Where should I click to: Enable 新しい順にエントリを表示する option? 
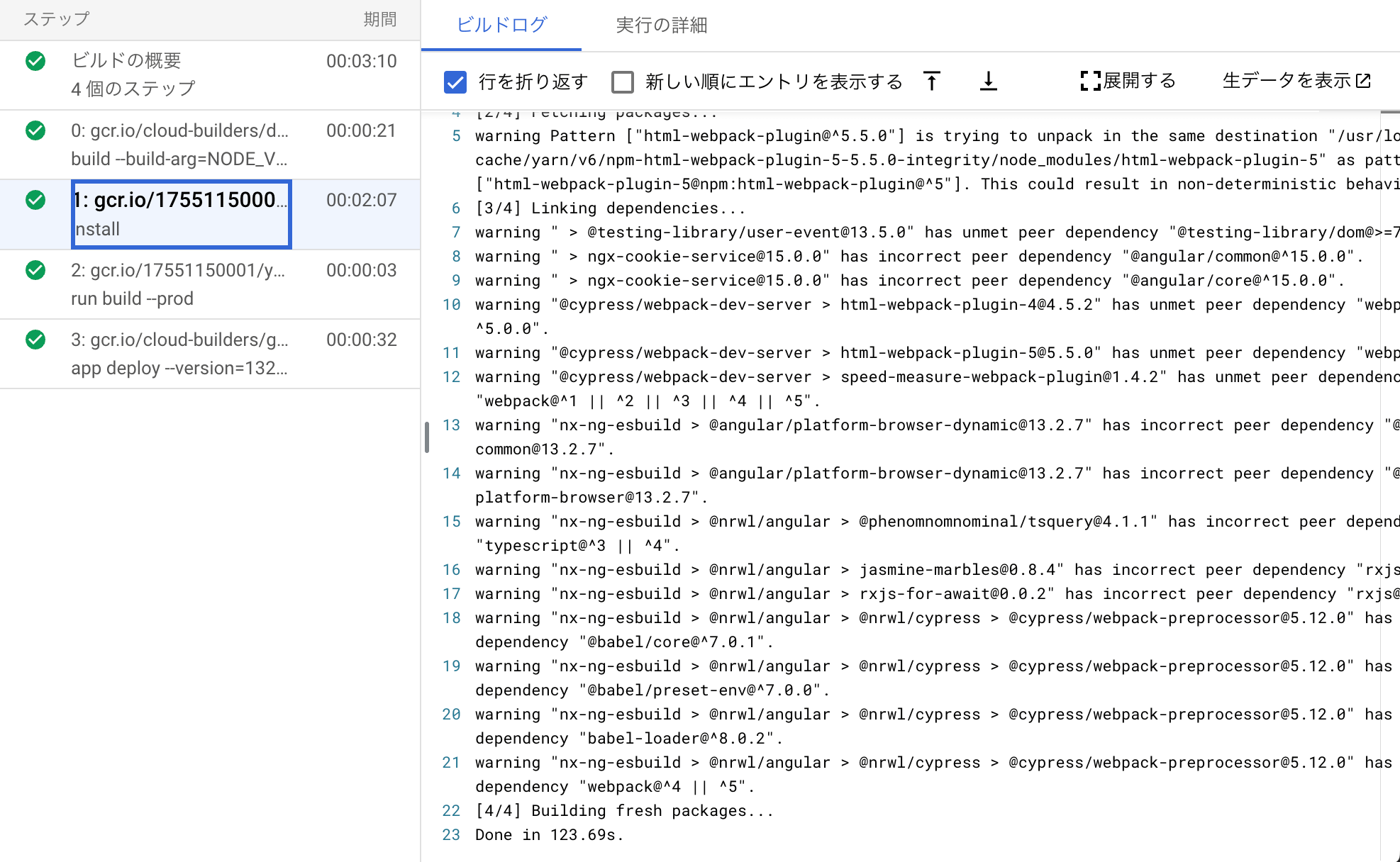click(622, 82)
